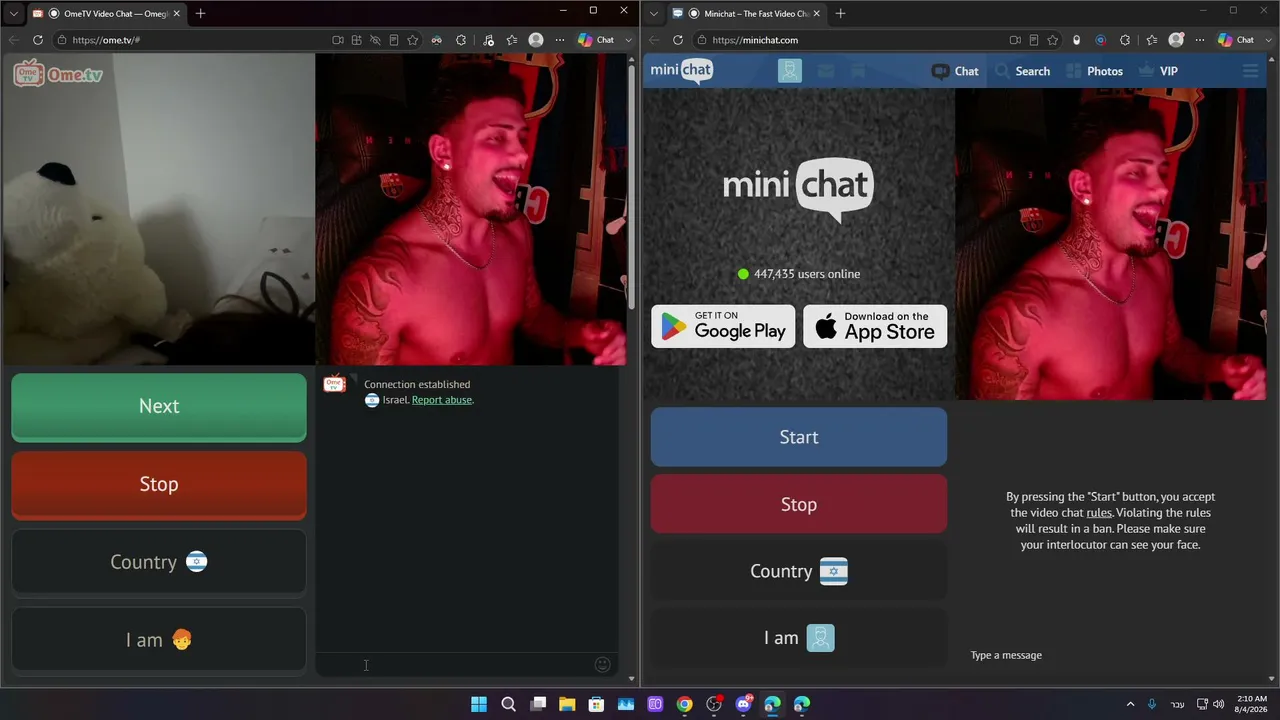Open the Minichat hamburger menu
This screenshot has width=1280, height=720.
(1250, 71)
